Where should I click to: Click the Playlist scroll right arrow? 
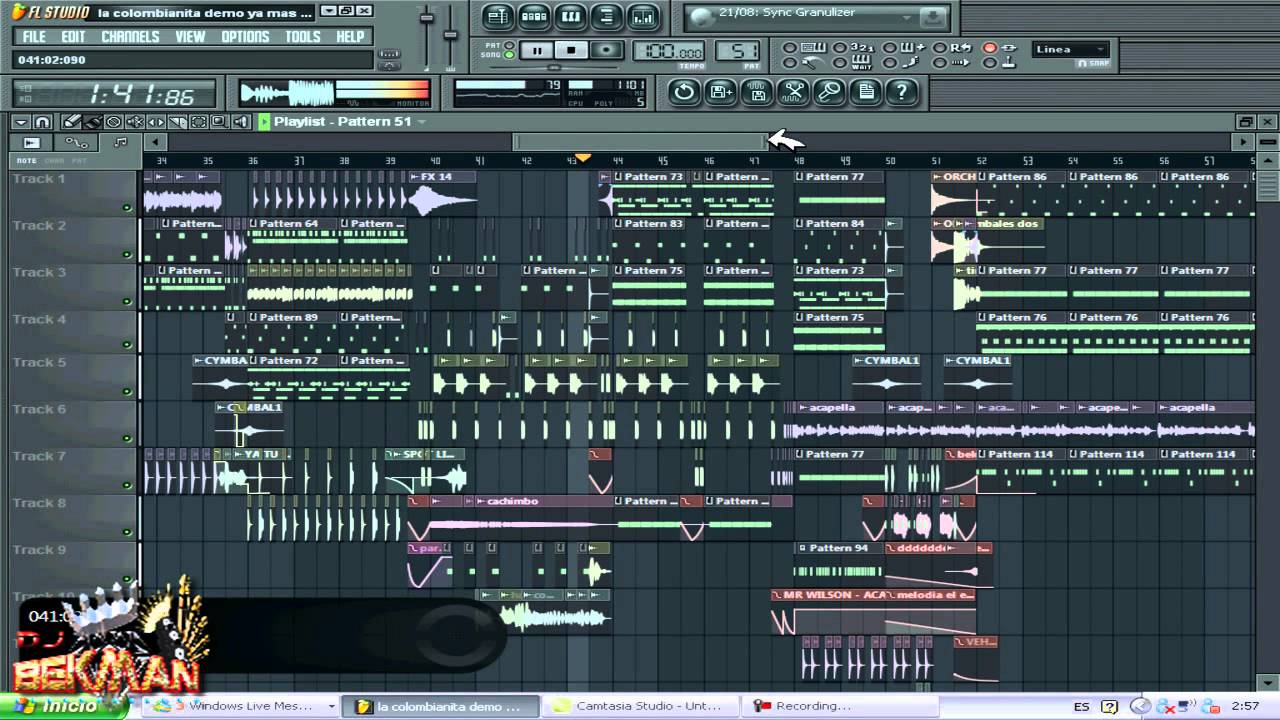tap(1244, 142)
